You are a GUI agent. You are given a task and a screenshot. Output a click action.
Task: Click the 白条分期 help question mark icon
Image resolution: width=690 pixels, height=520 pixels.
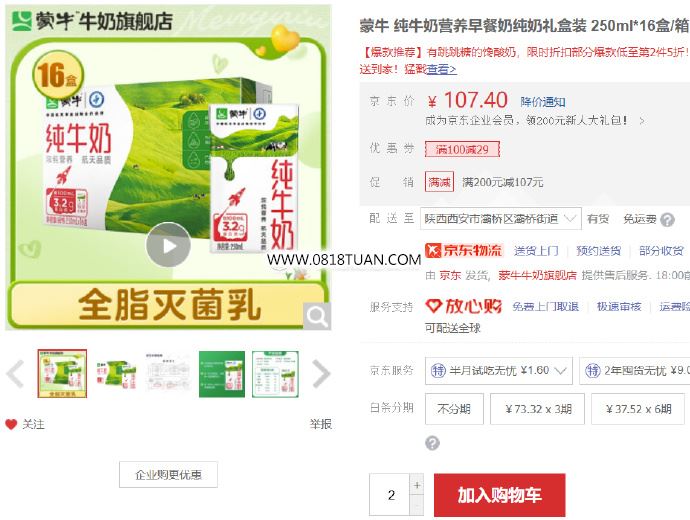432,443
